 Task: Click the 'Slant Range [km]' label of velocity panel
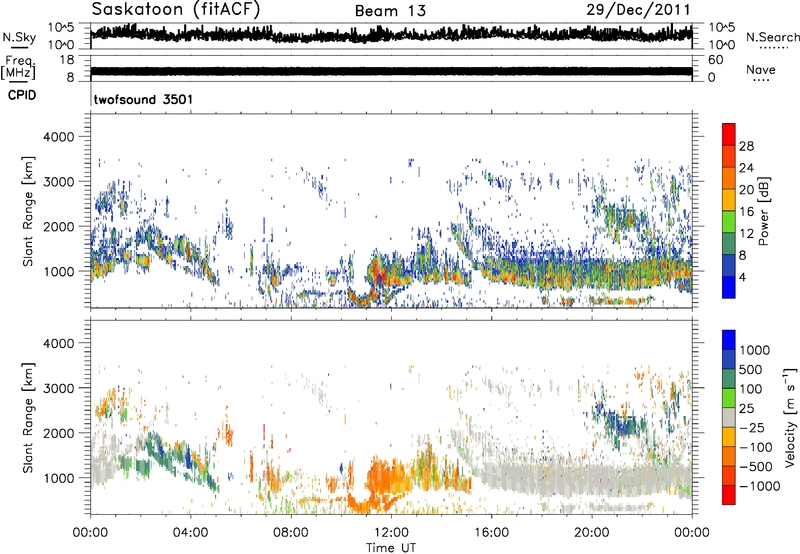[28, 417]
